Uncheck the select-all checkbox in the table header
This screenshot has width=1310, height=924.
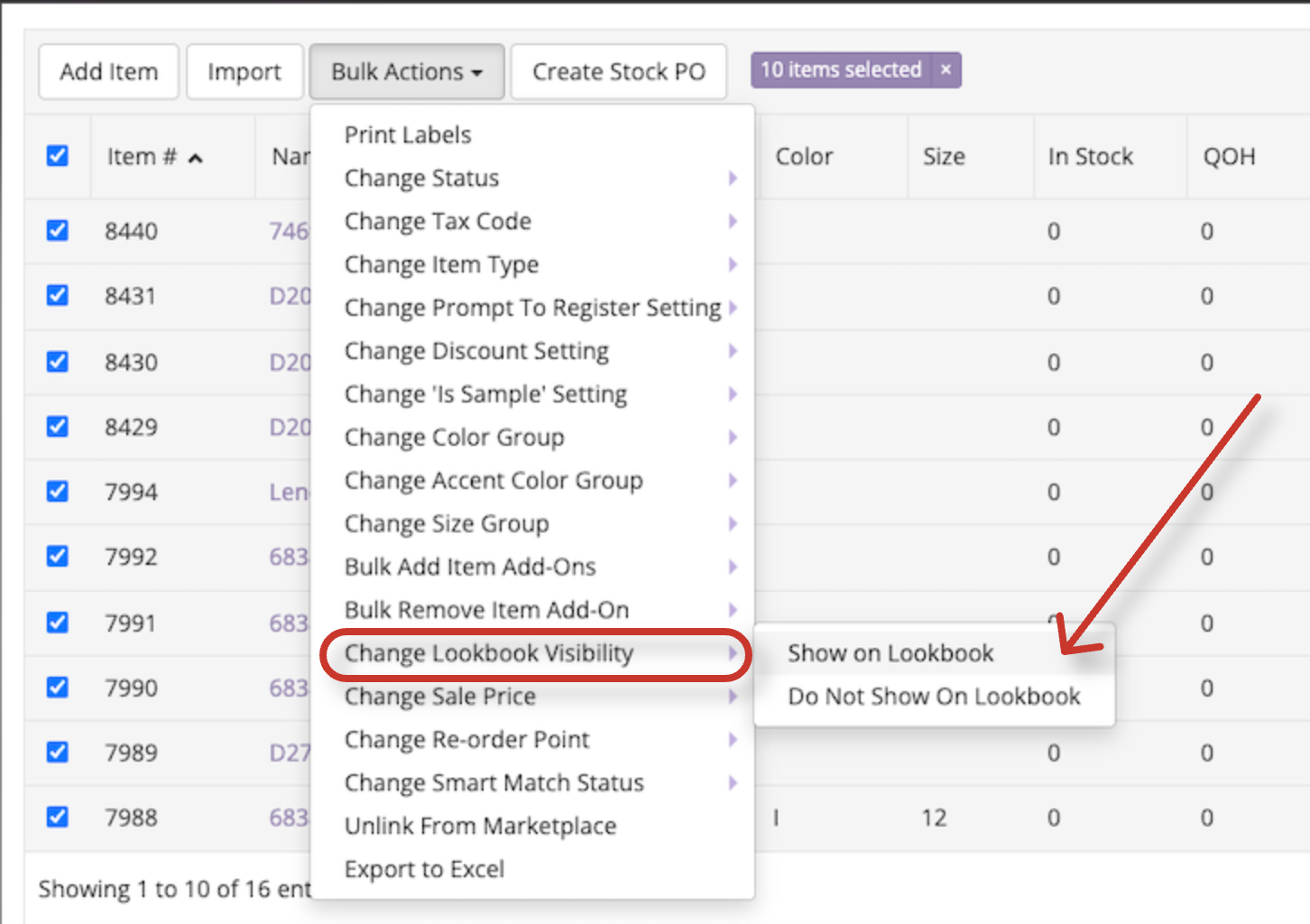click(x=57, y=155)
